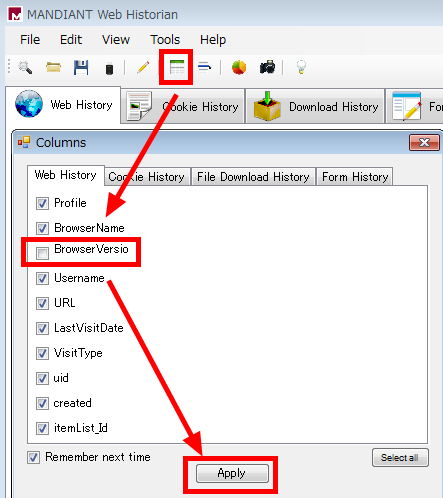Switch to main Cookie History tab
Image resolution: width=443 pixels, height=498 pixels.
point(183,107)
